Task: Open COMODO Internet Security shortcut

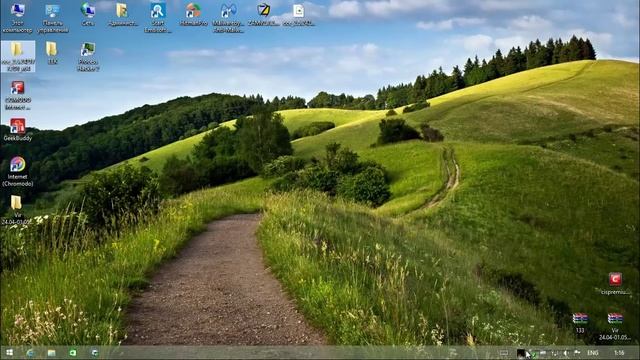Action: click(x=18, y=95)
